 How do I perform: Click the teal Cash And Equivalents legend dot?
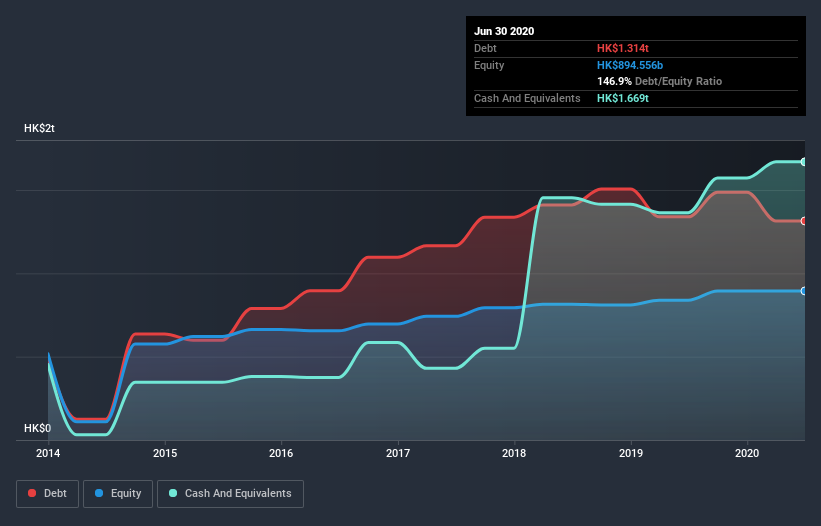(x=173, y=493)
